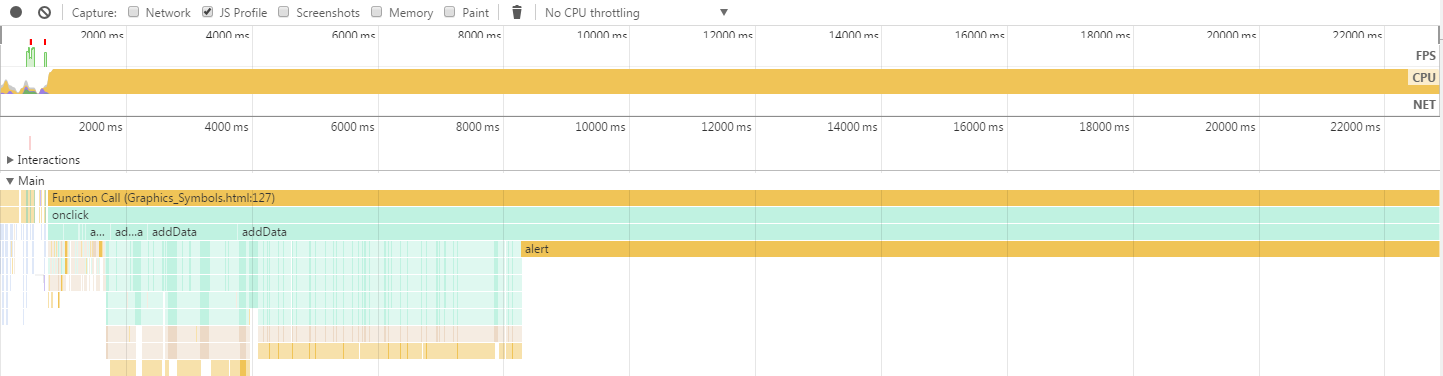Expand the Interactions section
Image resolution: width=1443 pixels, height=376 pixels.
tap(11, 160)
